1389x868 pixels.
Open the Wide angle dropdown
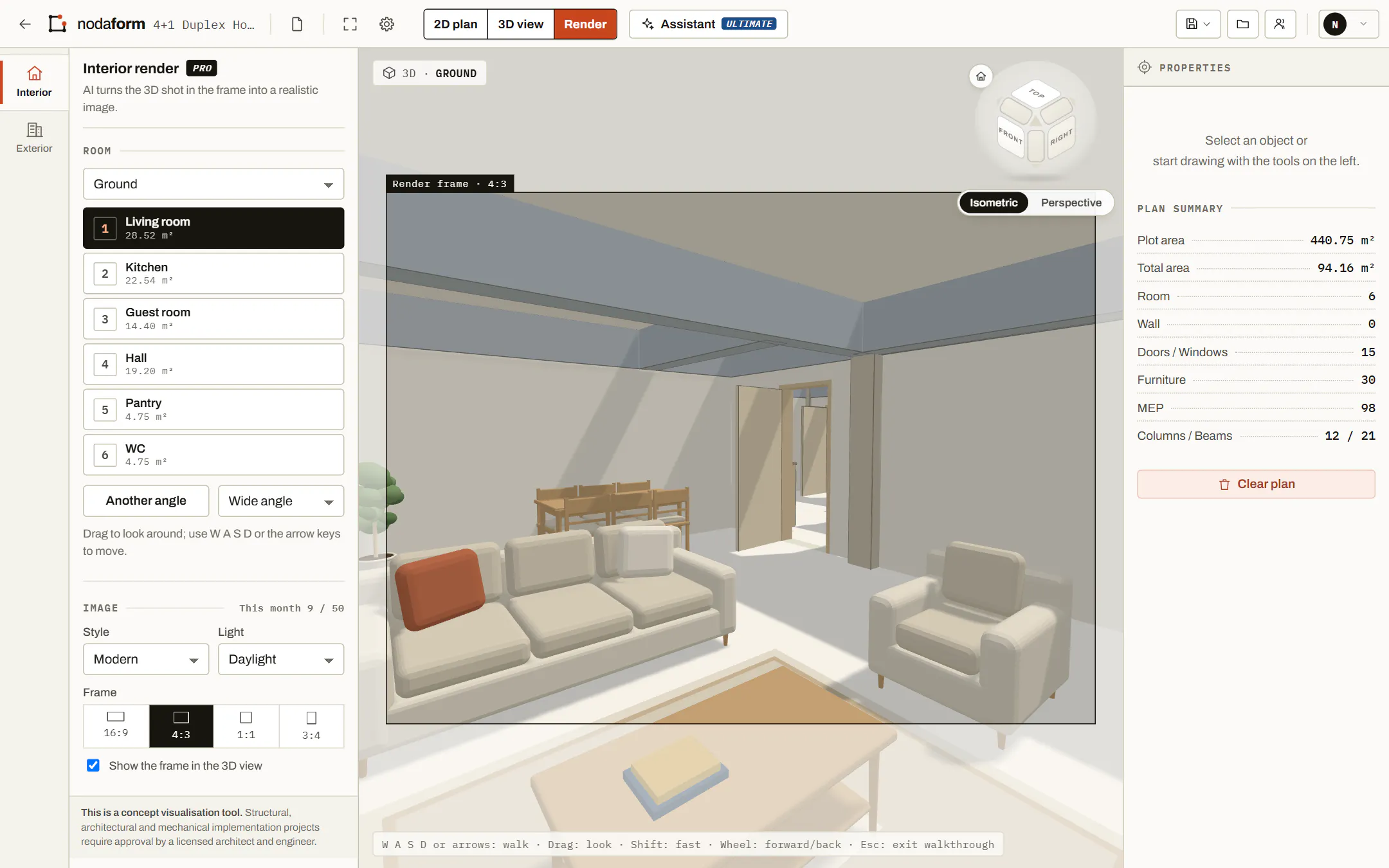281,501
